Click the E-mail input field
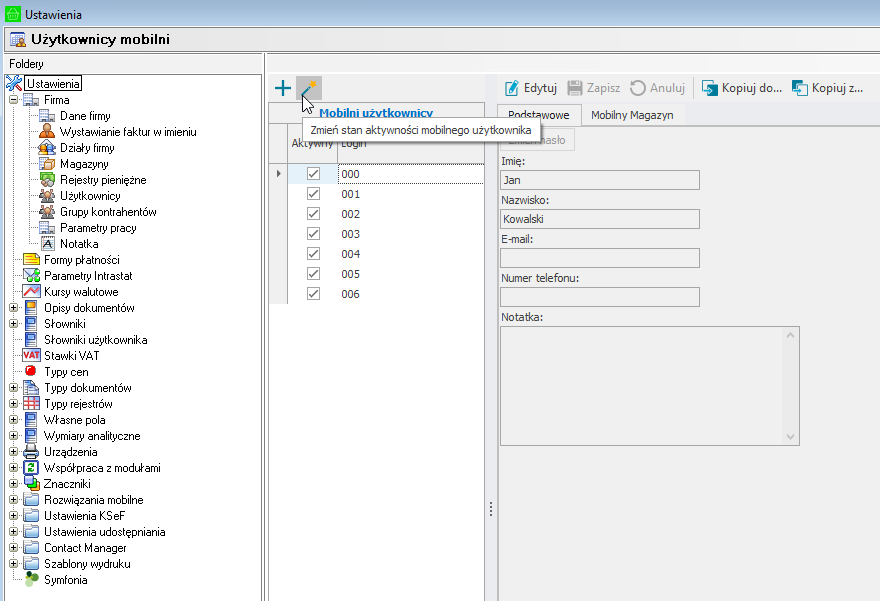 pyautogui.click(x=600, y=258)
